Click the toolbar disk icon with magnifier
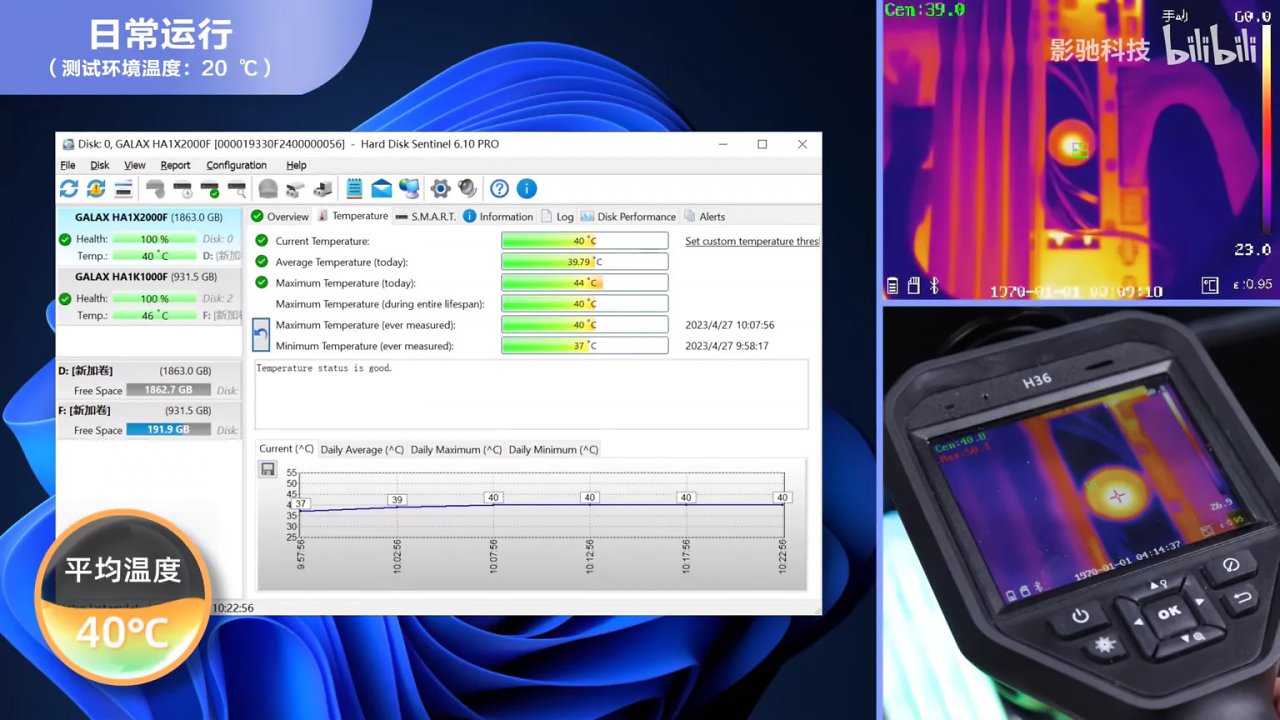 [x=236, y=188]
